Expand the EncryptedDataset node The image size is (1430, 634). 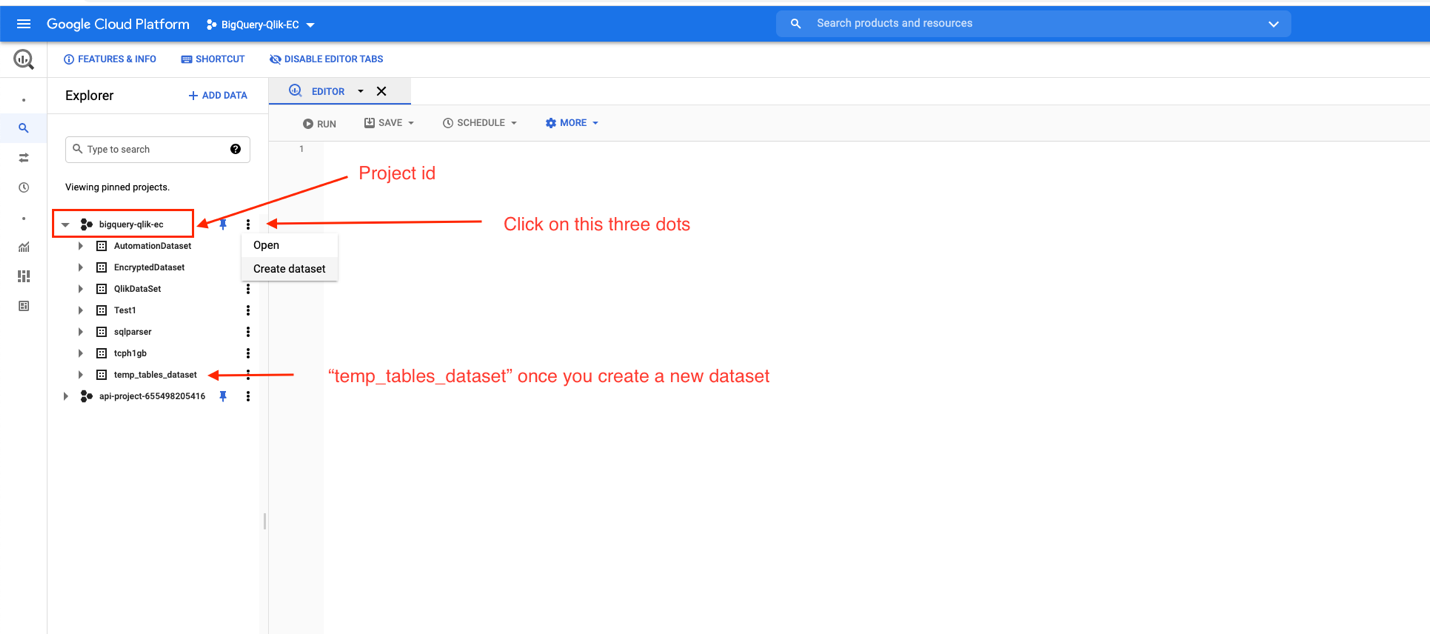click(81, 267)
